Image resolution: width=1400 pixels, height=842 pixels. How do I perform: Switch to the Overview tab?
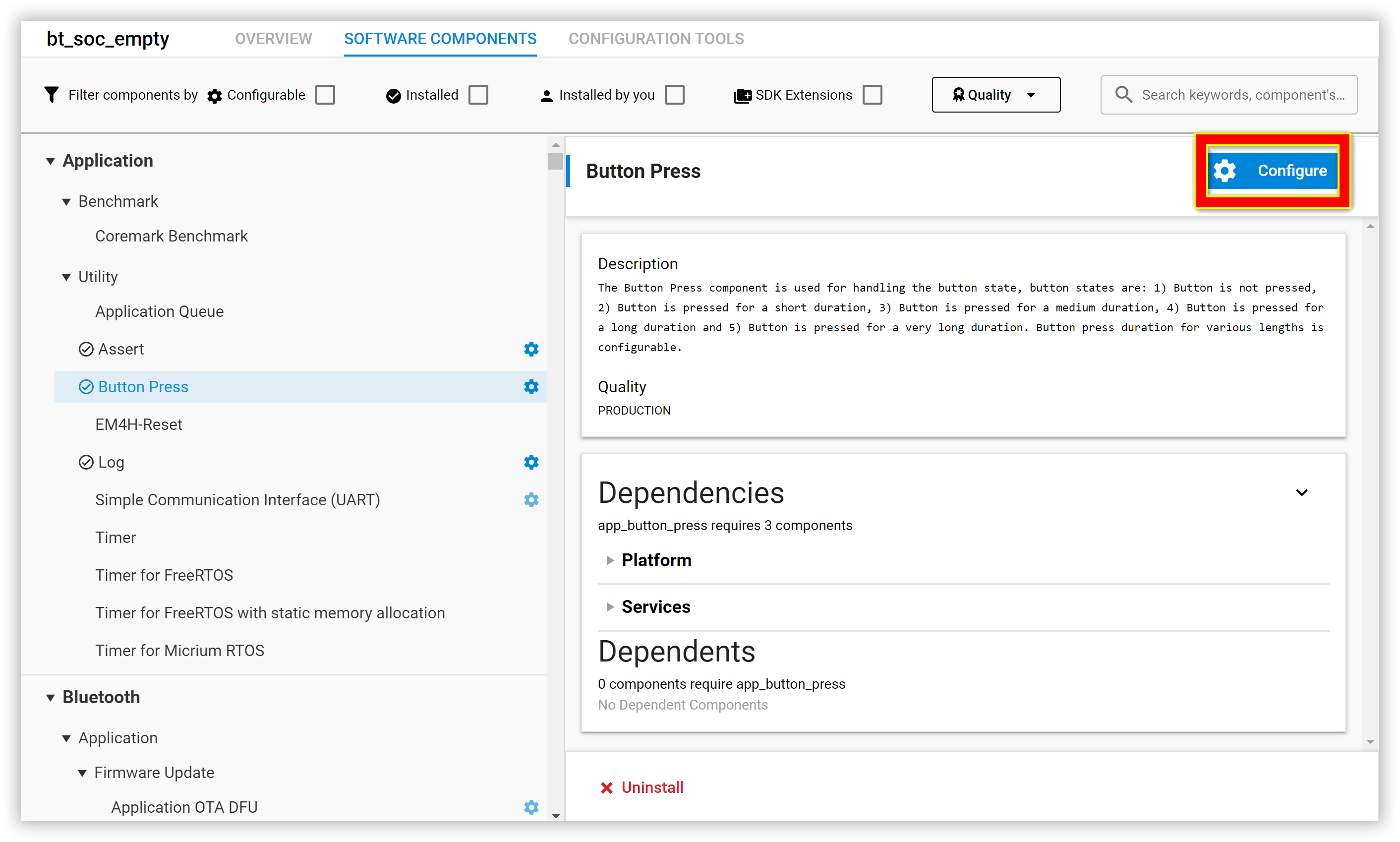274,39
